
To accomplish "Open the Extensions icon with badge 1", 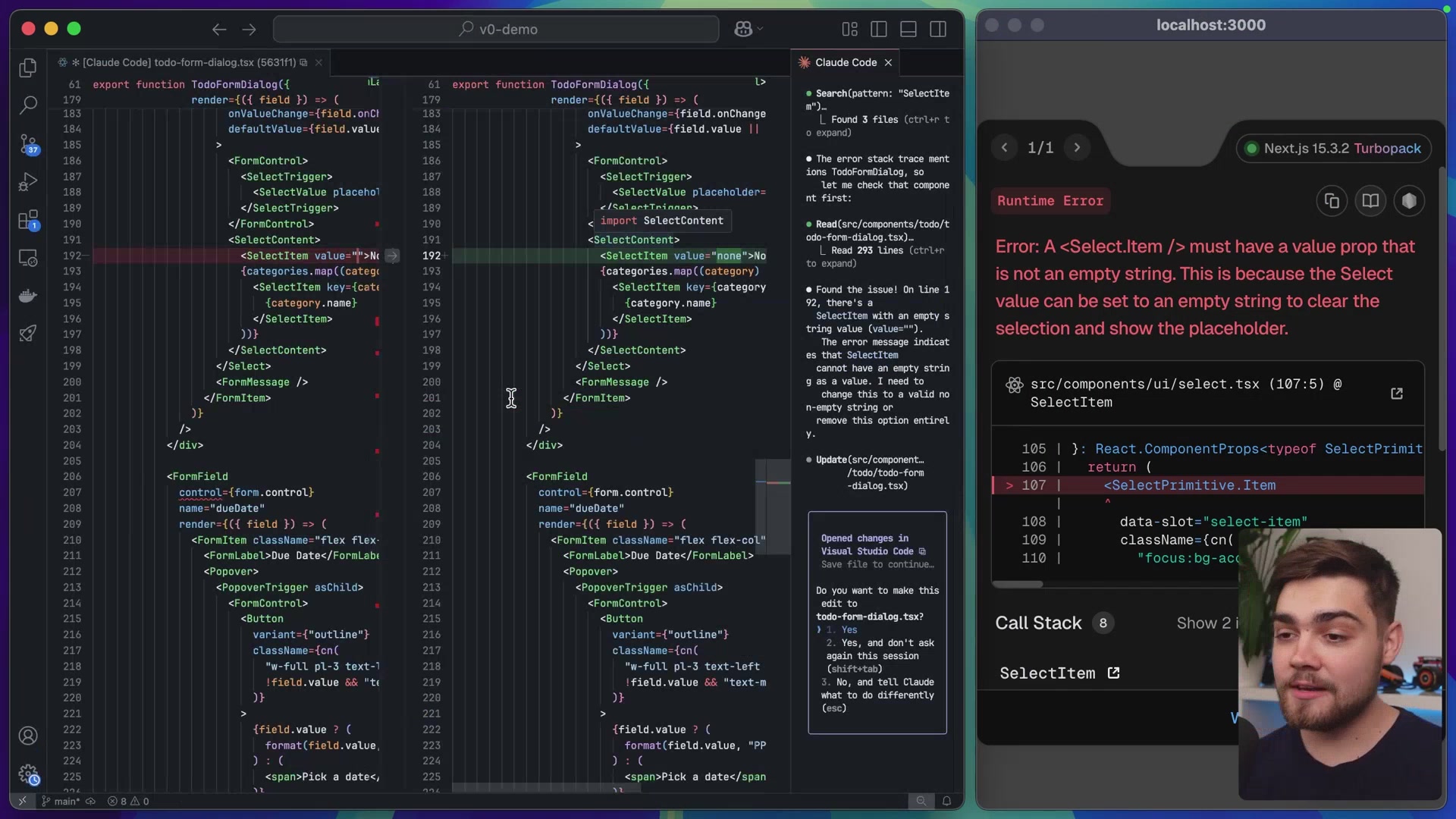I will pos(28,220).
